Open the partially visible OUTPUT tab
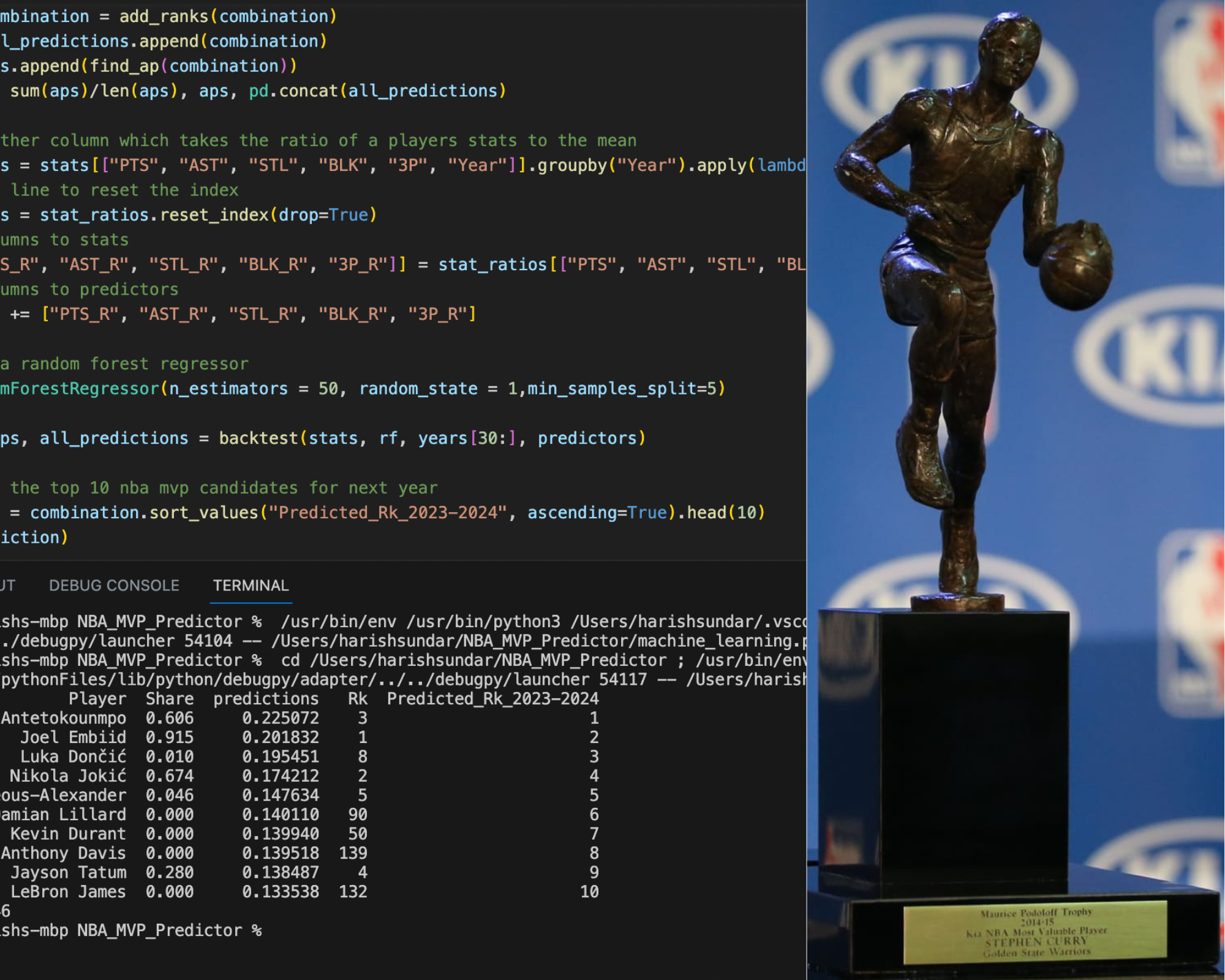The width and height of the screenshot is (1225, 980). (x=7, y=586)
